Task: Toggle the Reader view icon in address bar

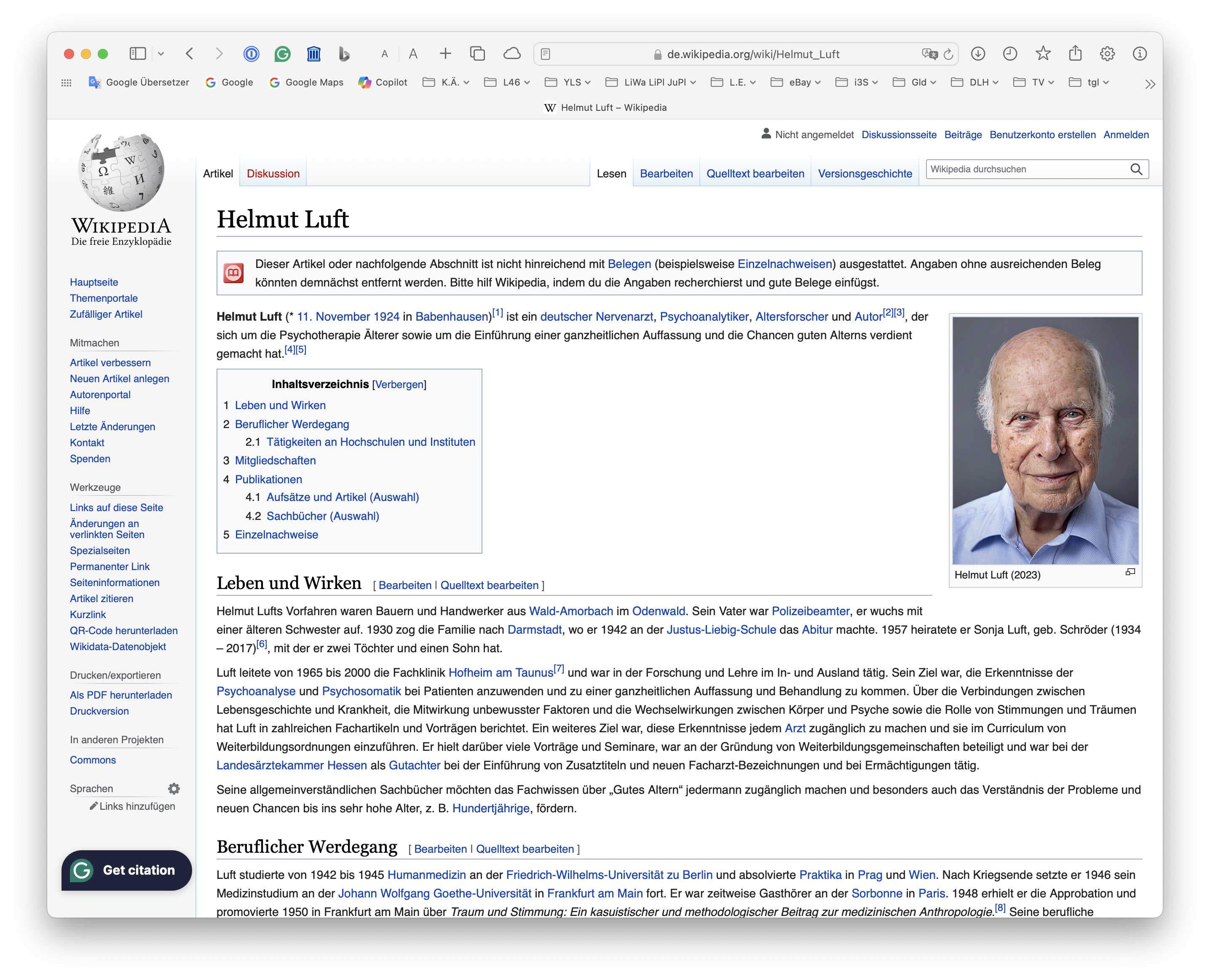Action: (x=545, y=54)
